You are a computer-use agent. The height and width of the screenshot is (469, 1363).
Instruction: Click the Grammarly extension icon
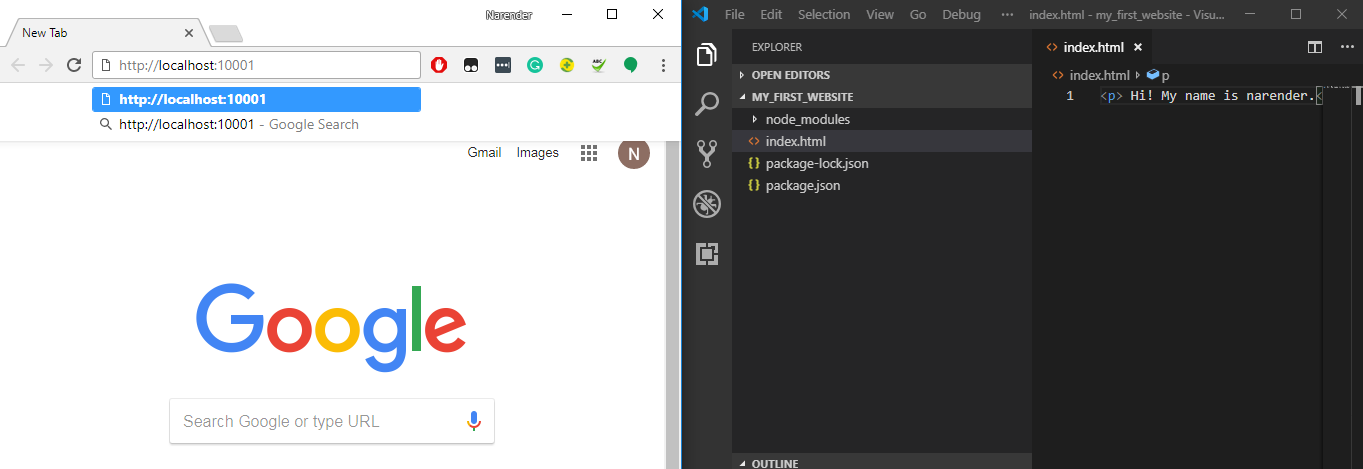[535, 65]
